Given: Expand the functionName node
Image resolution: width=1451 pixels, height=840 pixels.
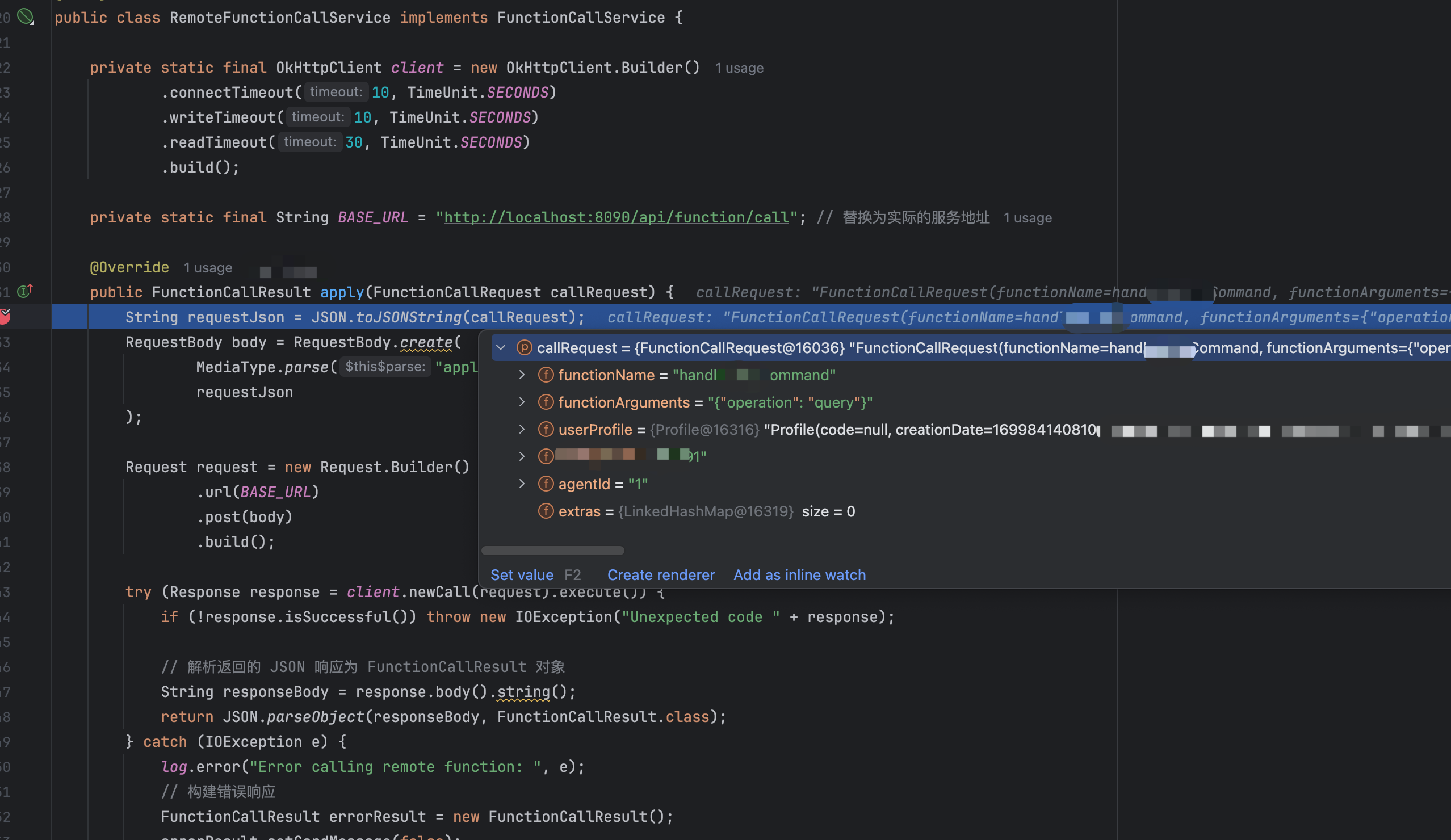Looking at the screenshot, I should tap(522, 375).
